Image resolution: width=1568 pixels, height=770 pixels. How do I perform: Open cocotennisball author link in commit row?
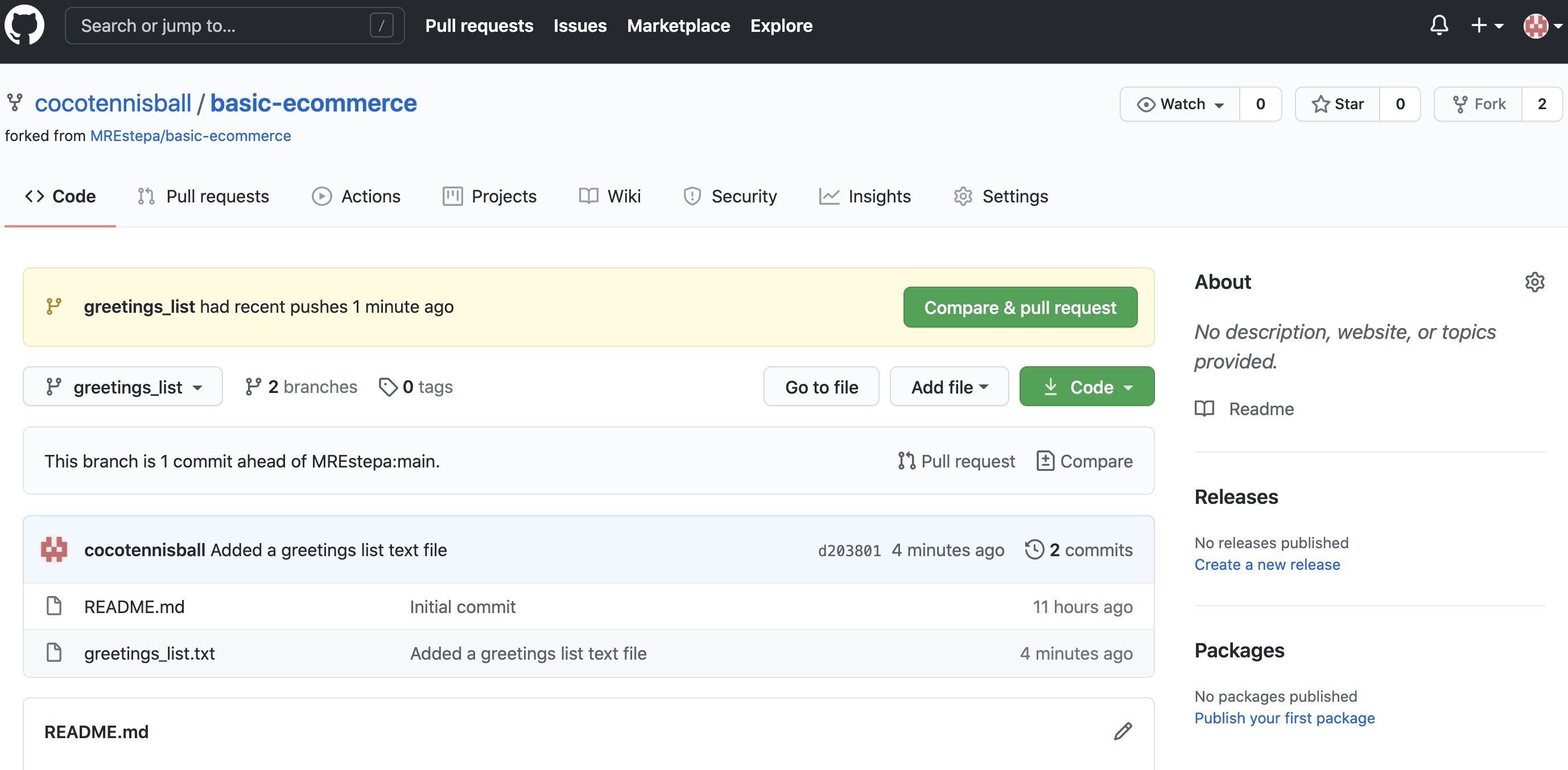[145, 549]
